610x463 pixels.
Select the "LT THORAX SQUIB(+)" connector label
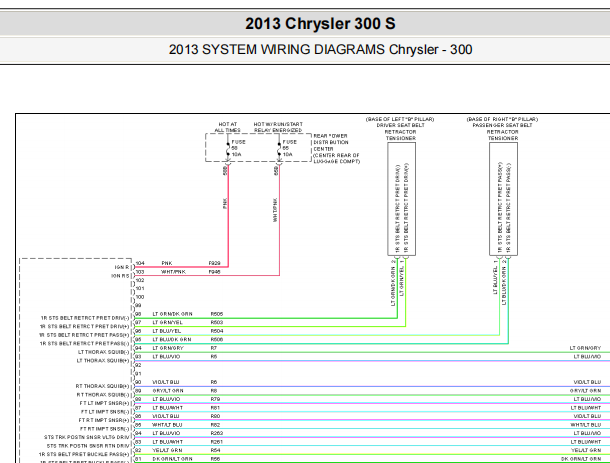103,361
